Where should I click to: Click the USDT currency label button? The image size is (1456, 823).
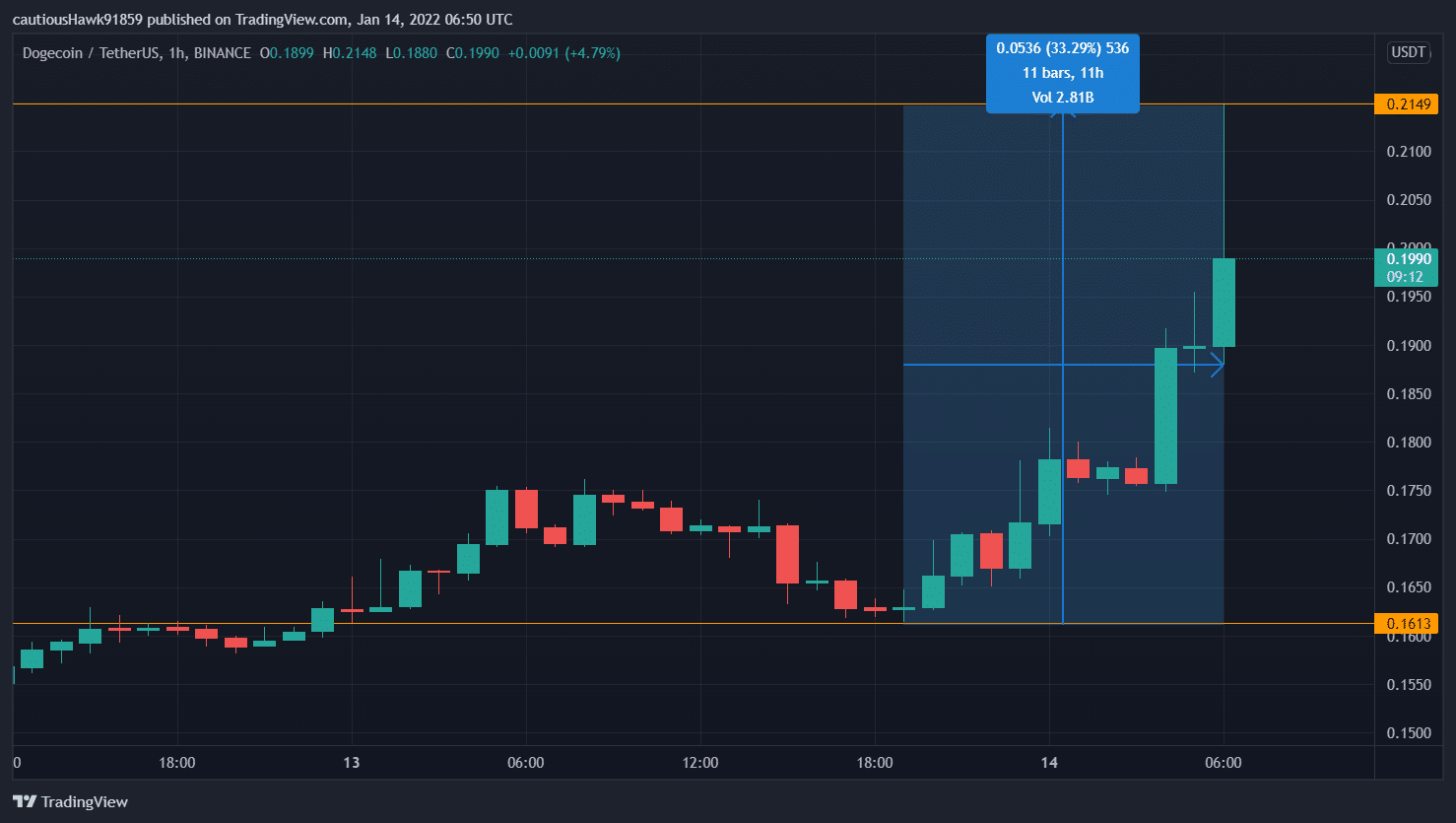pos(1408,52)
